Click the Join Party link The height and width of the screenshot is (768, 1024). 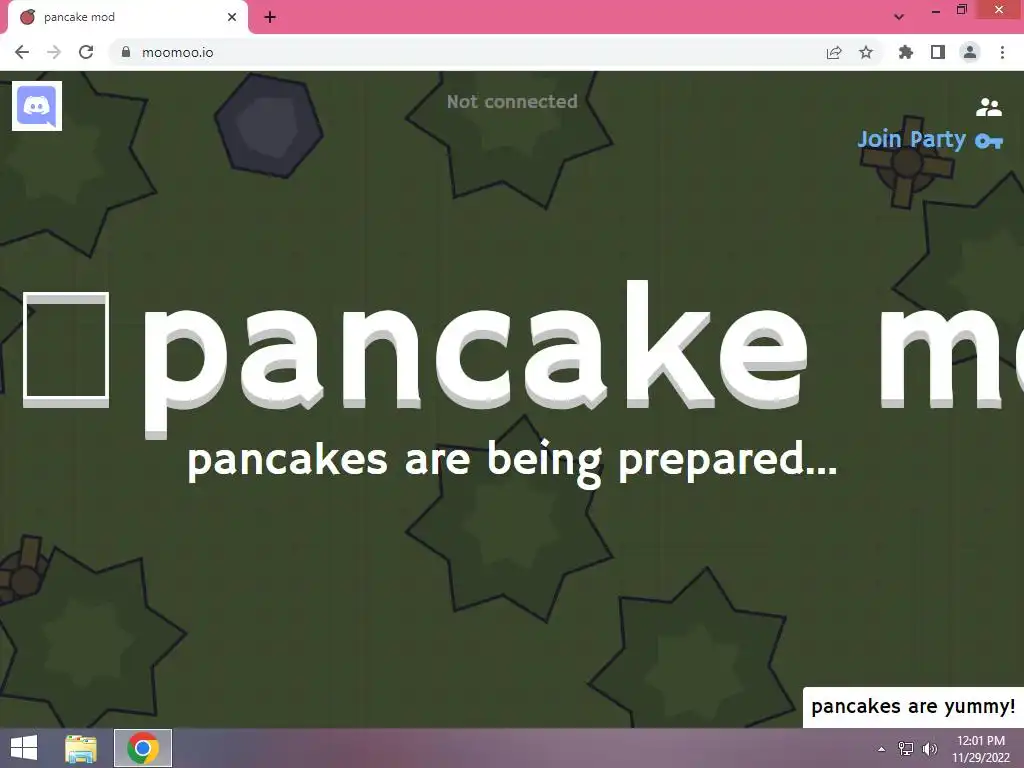click(911, 139)
